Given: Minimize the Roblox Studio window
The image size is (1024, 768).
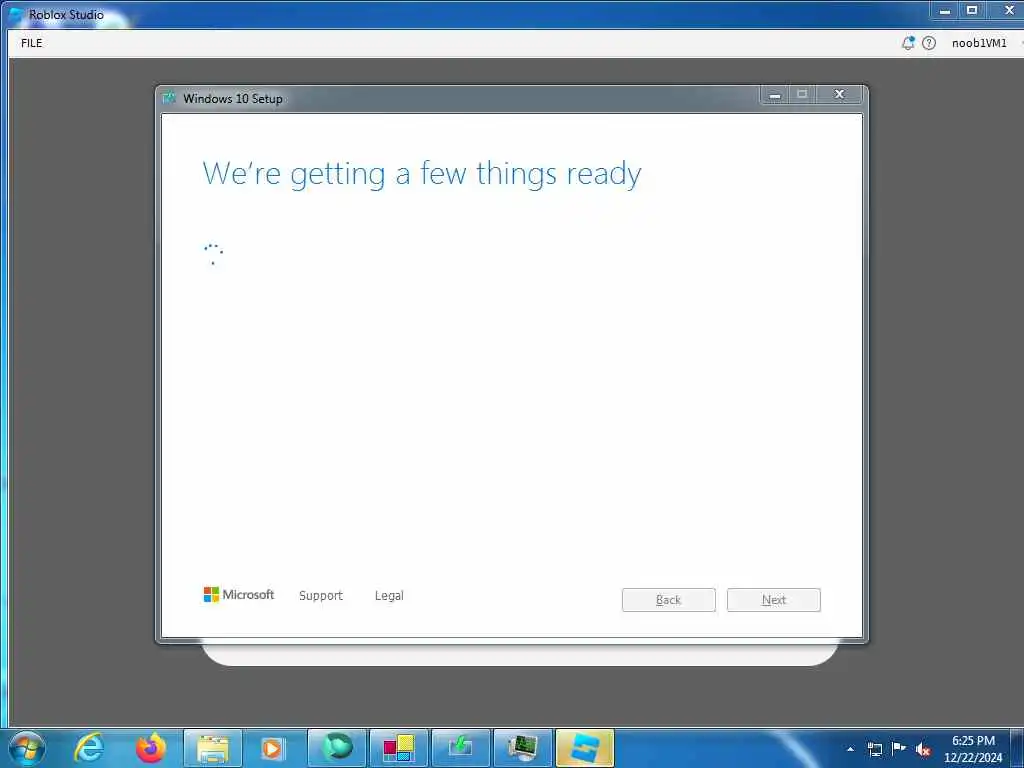Looking at the screenshot, I should click(944, 10).
